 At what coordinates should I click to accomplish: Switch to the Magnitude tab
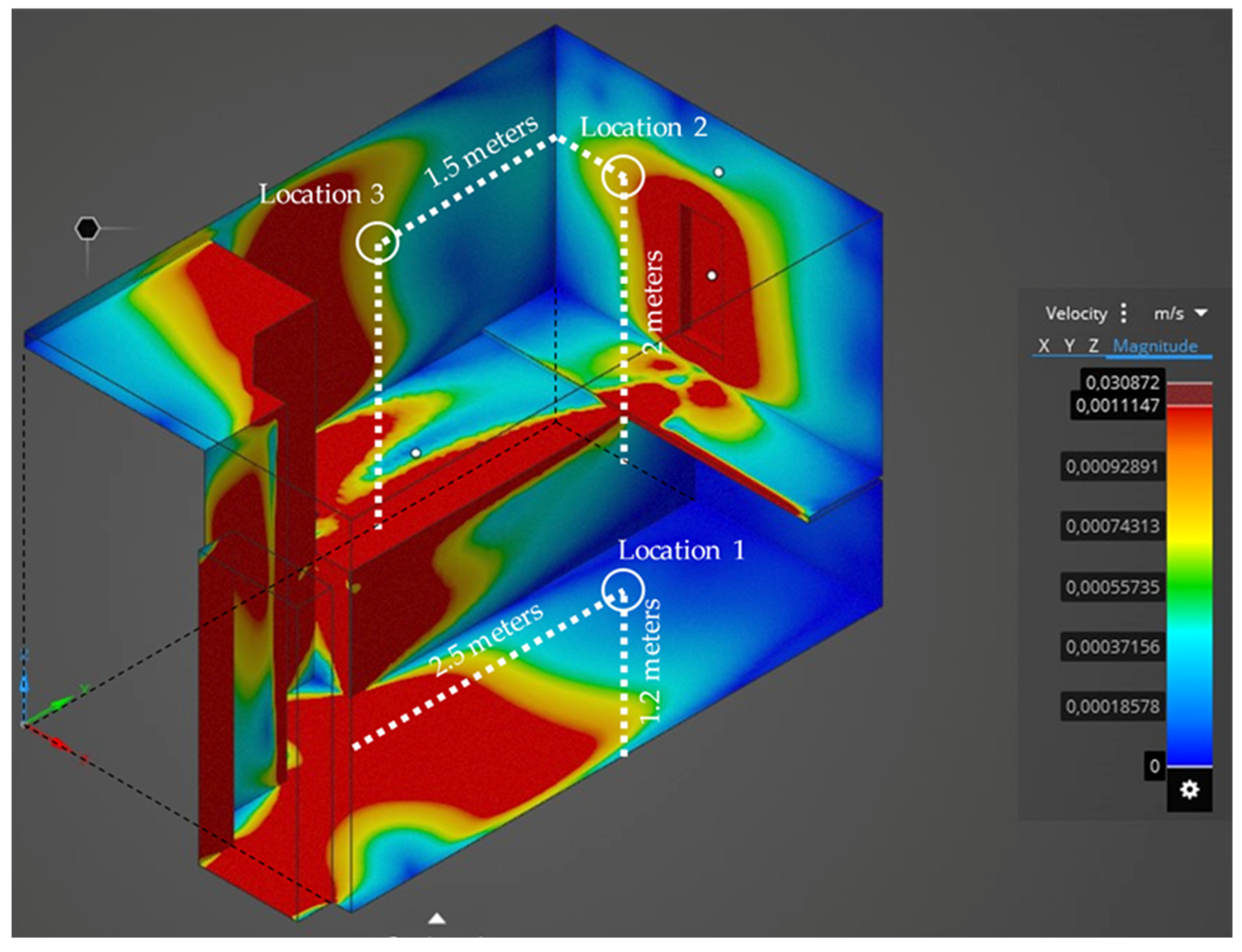point(1155,346)
